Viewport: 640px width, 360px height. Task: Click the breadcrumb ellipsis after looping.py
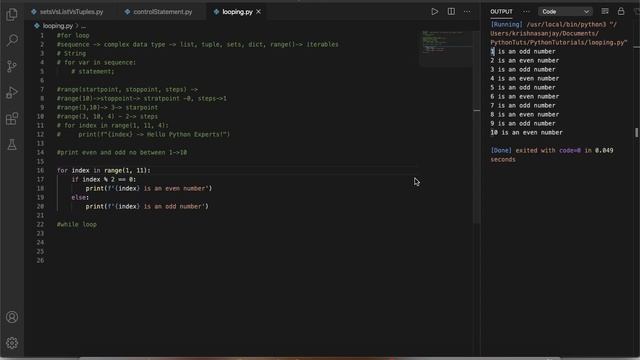tap(83, 26)
